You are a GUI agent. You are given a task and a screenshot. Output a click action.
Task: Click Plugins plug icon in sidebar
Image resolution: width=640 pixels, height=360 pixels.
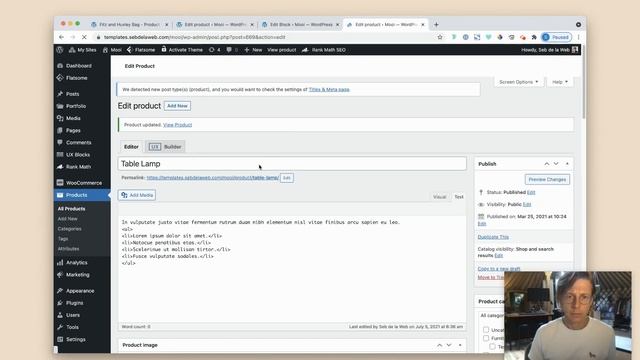click(60, 303)
